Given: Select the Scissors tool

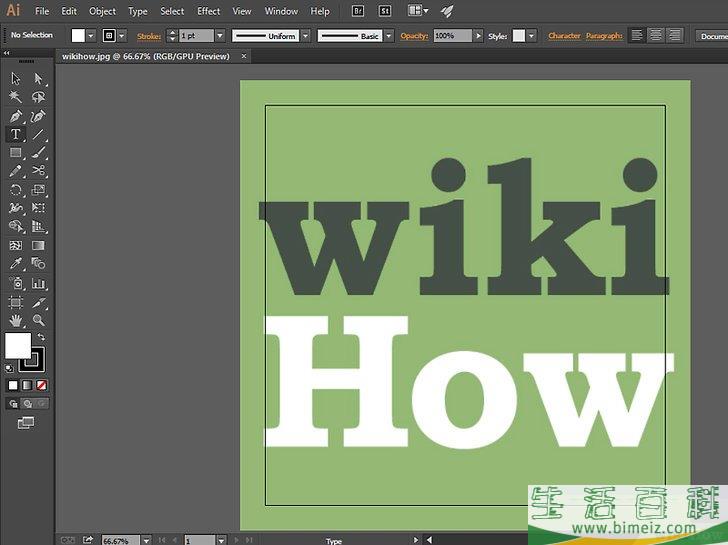Looking at the screenshot, I should pyautogui.click(x=38, y=171).
